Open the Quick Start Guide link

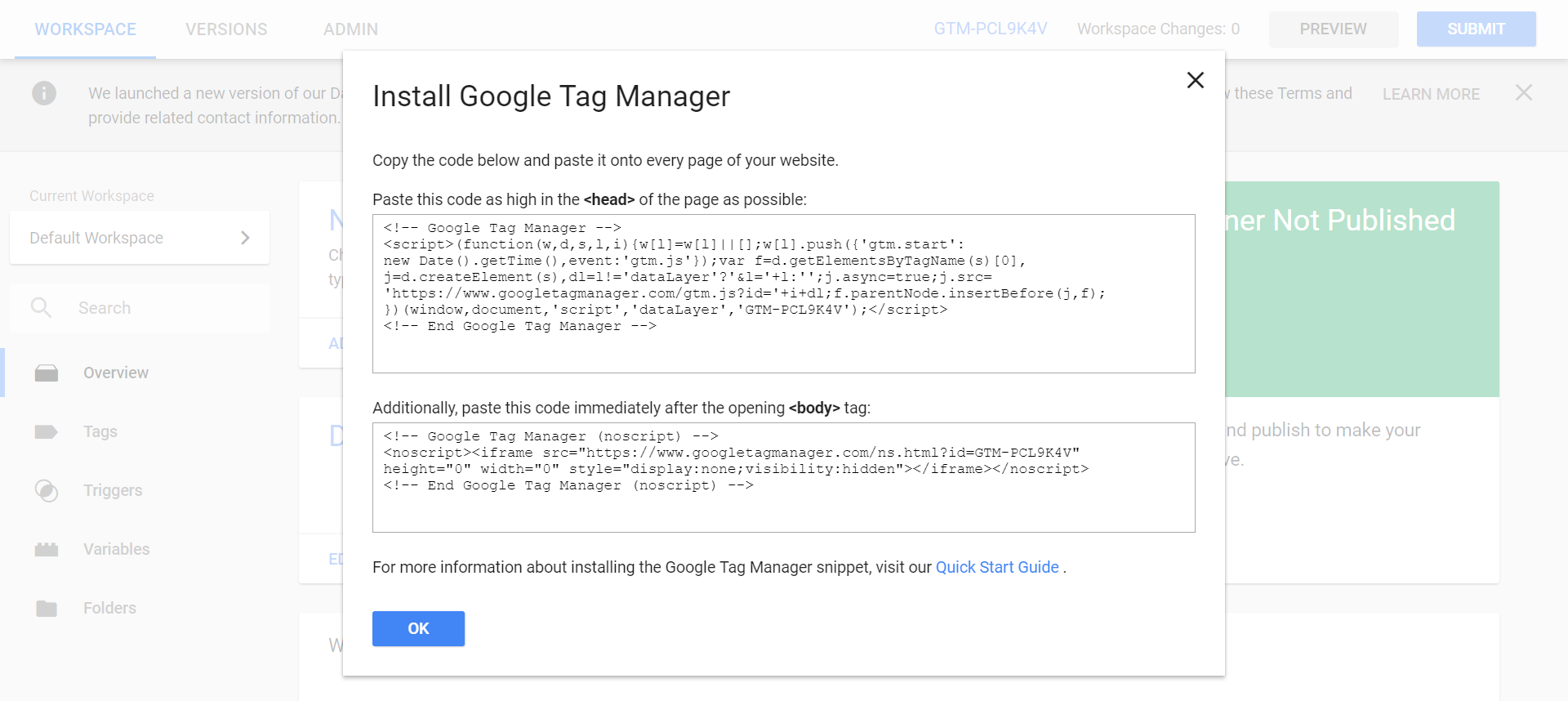click(997, 567)
